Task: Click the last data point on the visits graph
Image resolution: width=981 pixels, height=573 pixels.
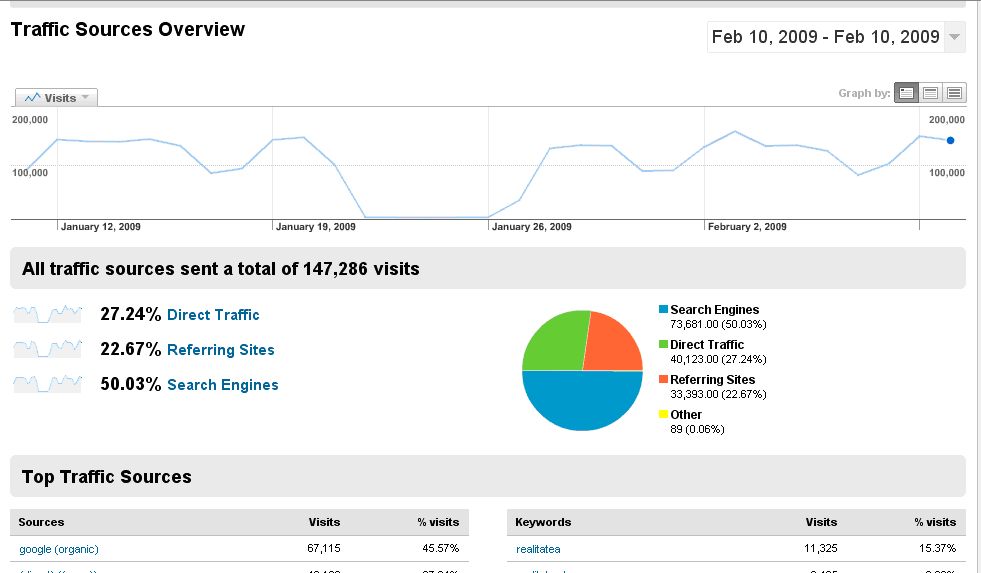Action: coord(950,141)
